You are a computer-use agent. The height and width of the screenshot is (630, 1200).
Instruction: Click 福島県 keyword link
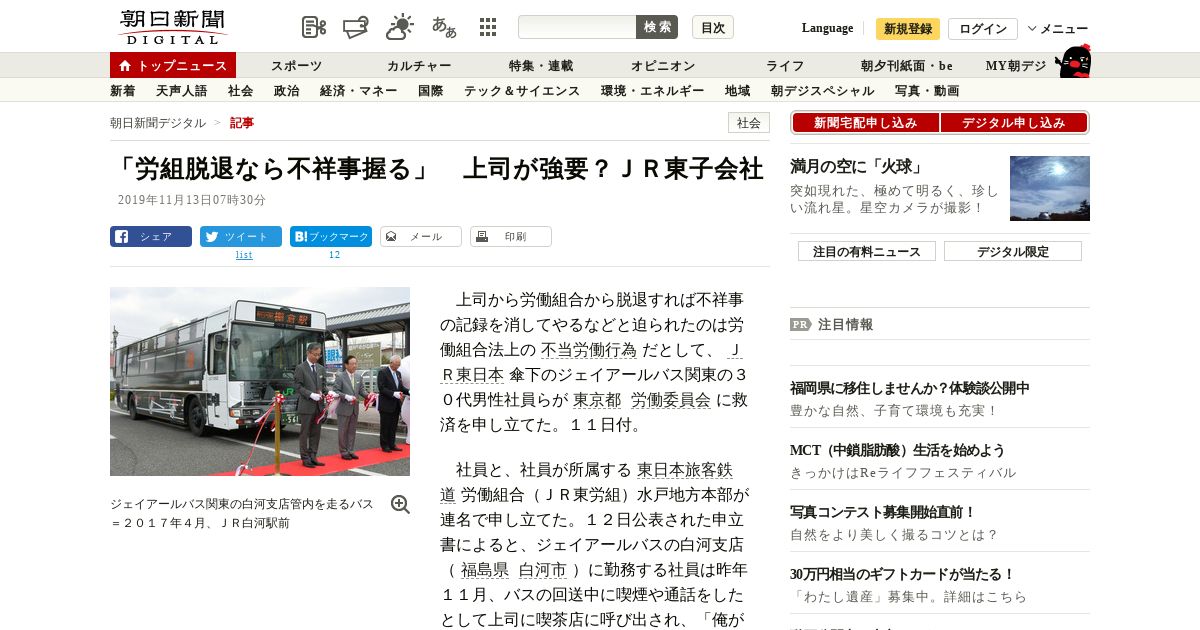pos(485,570)
